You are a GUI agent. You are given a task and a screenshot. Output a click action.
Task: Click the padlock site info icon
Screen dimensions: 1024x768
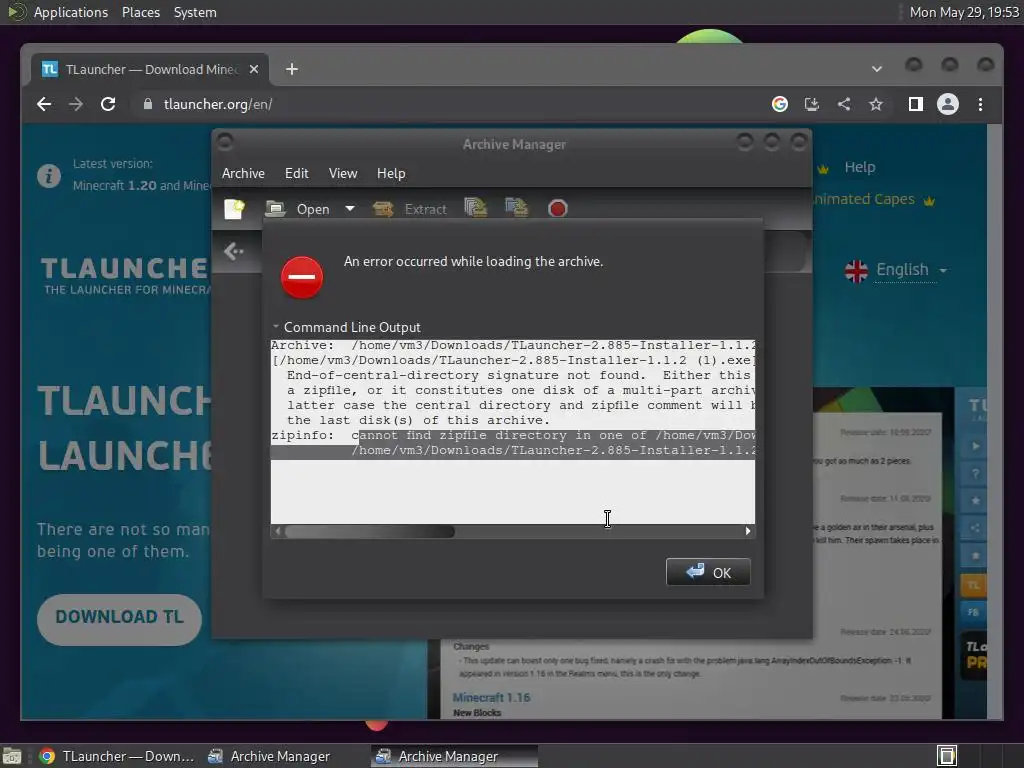coord(148,104)
